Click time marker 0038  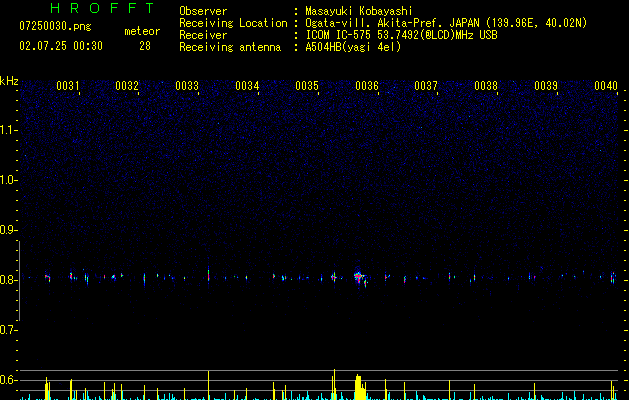click(x=486, y=86)
